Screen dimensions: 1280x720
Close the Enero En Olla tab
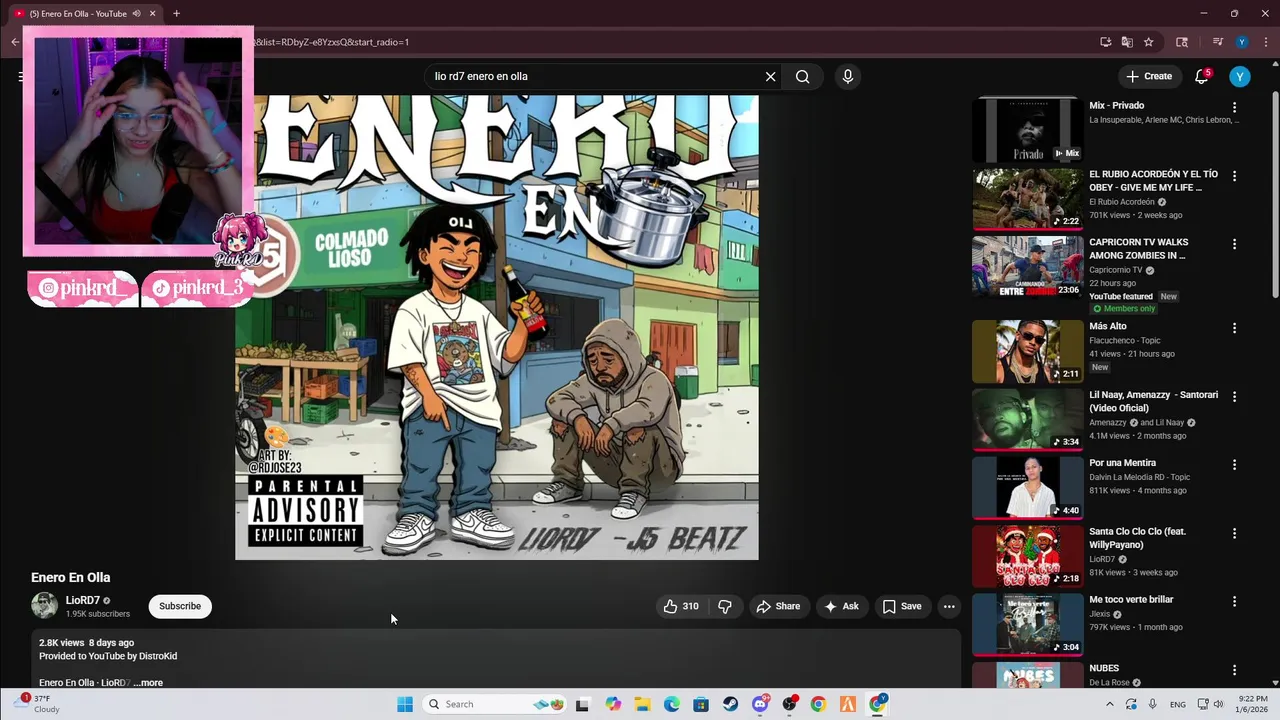coord(153,13)
